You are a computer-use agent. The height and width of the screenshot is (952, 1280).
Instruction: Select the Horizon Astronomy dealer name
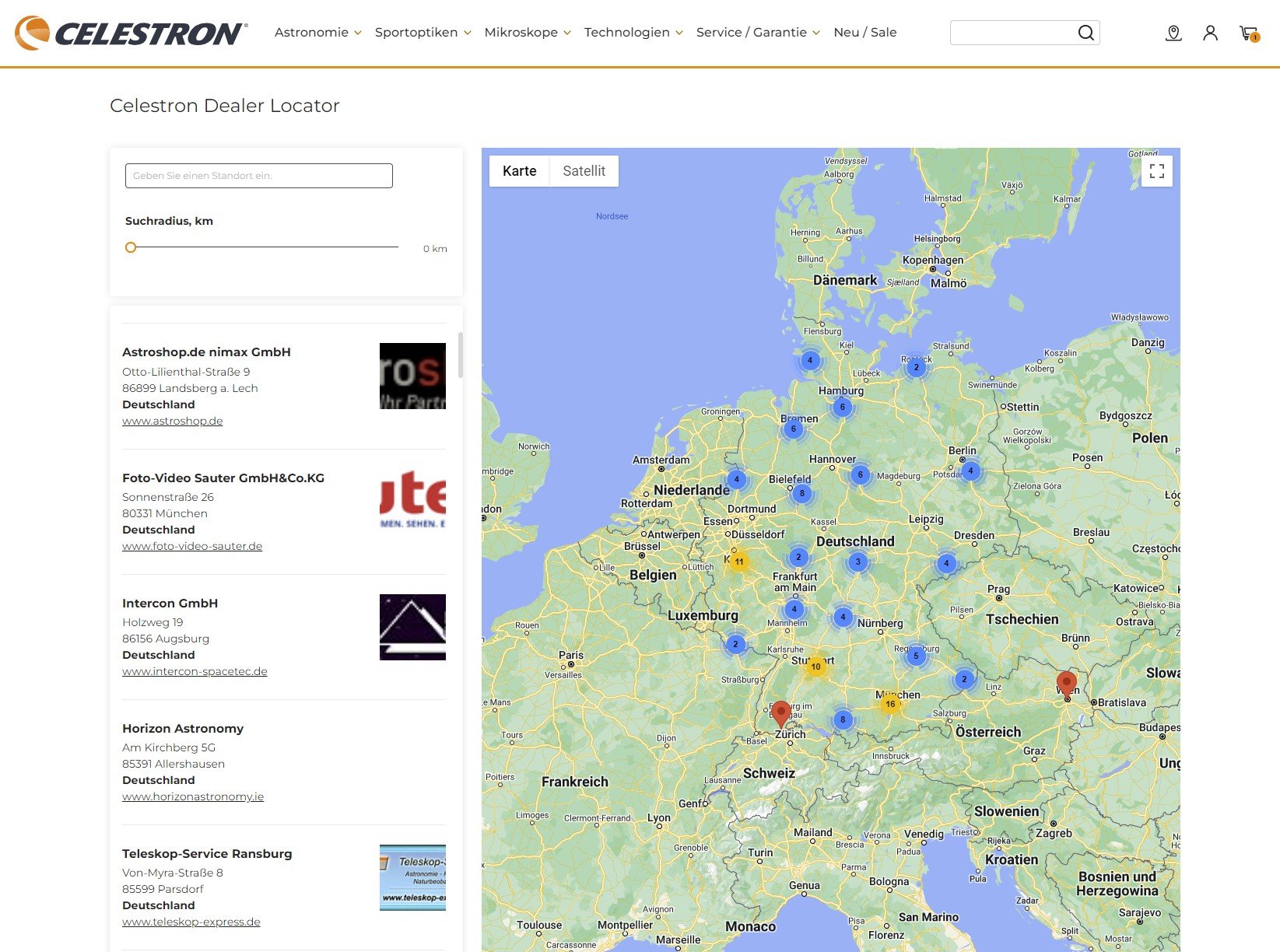click(183, 728)
